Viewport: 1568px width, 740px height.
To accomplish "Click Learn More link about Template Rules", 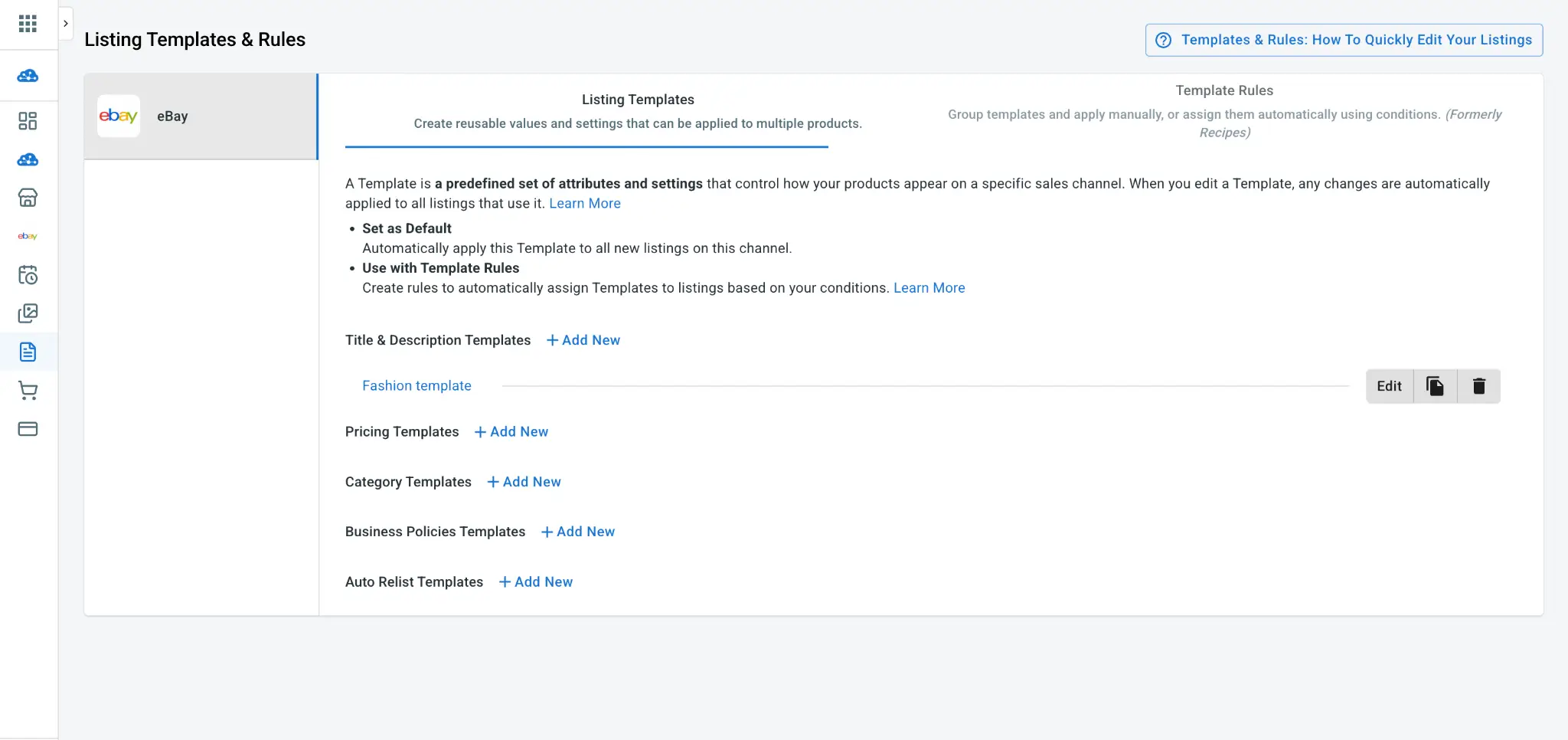I will [929, 288].
